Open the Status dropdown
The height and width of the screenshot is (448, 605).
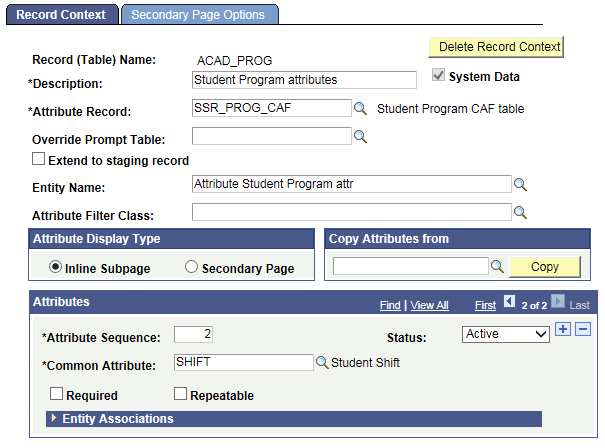(506, 334)
